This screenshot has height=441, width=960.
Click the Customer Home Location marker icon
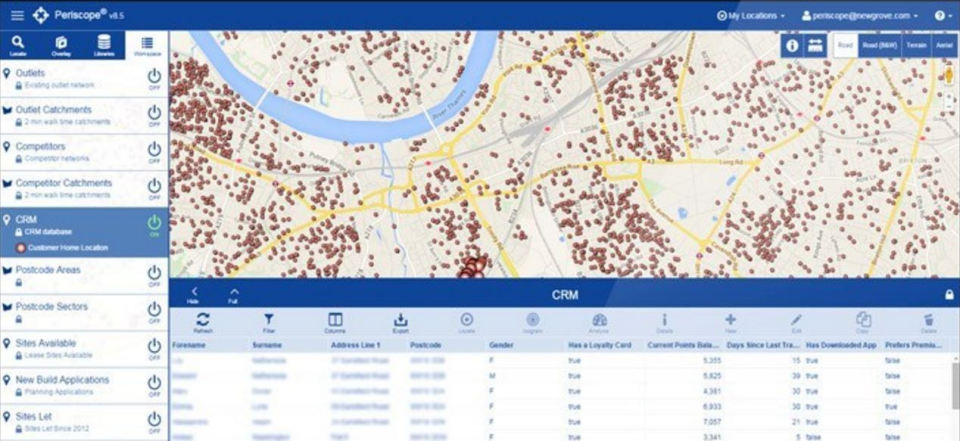(x=20, y=248)
